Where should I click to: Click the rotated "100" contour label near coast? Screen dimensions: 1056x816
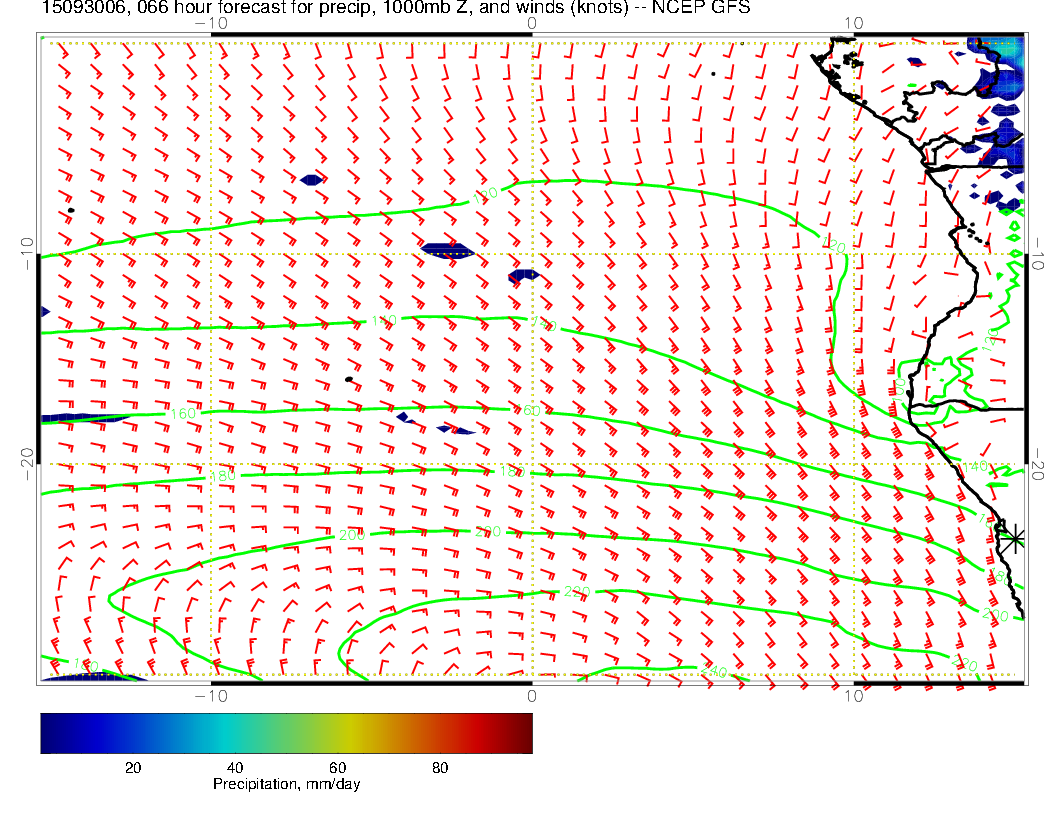pyautogui.click(x=899, y=391)
